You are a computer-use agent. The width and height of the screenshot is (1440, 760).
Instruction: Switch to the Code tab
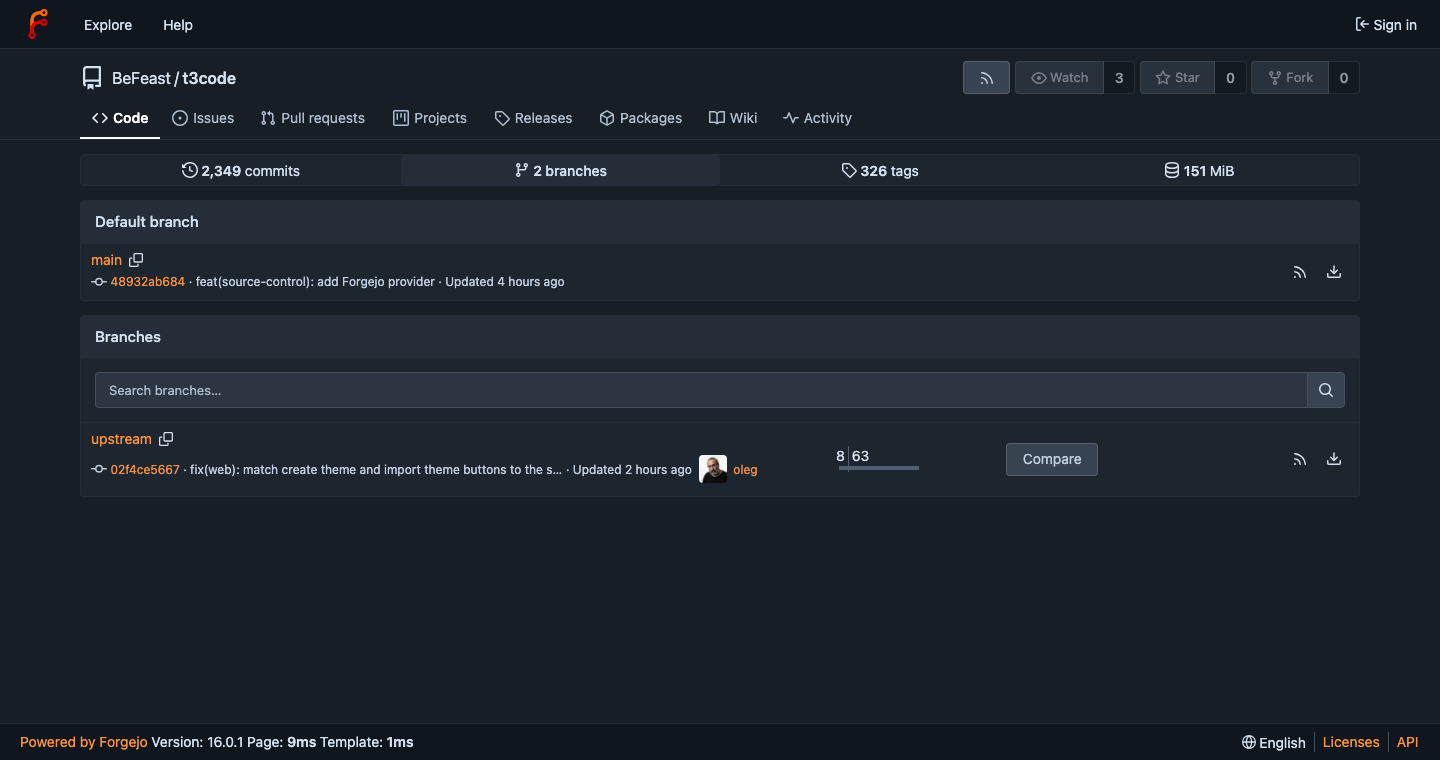(x=120, y=118)
